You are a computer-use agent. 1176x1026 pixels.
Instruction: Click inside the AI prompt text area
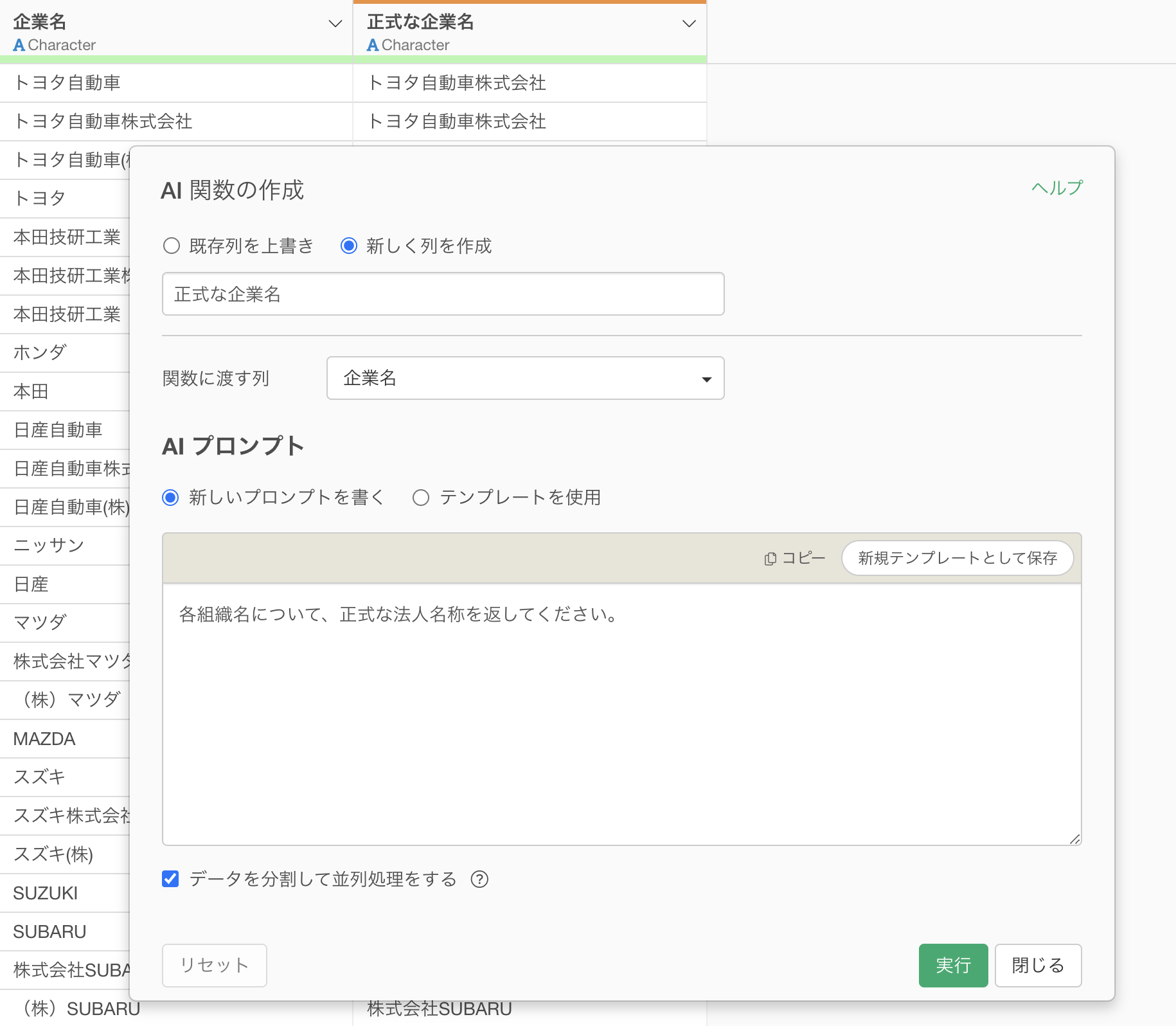621,714
